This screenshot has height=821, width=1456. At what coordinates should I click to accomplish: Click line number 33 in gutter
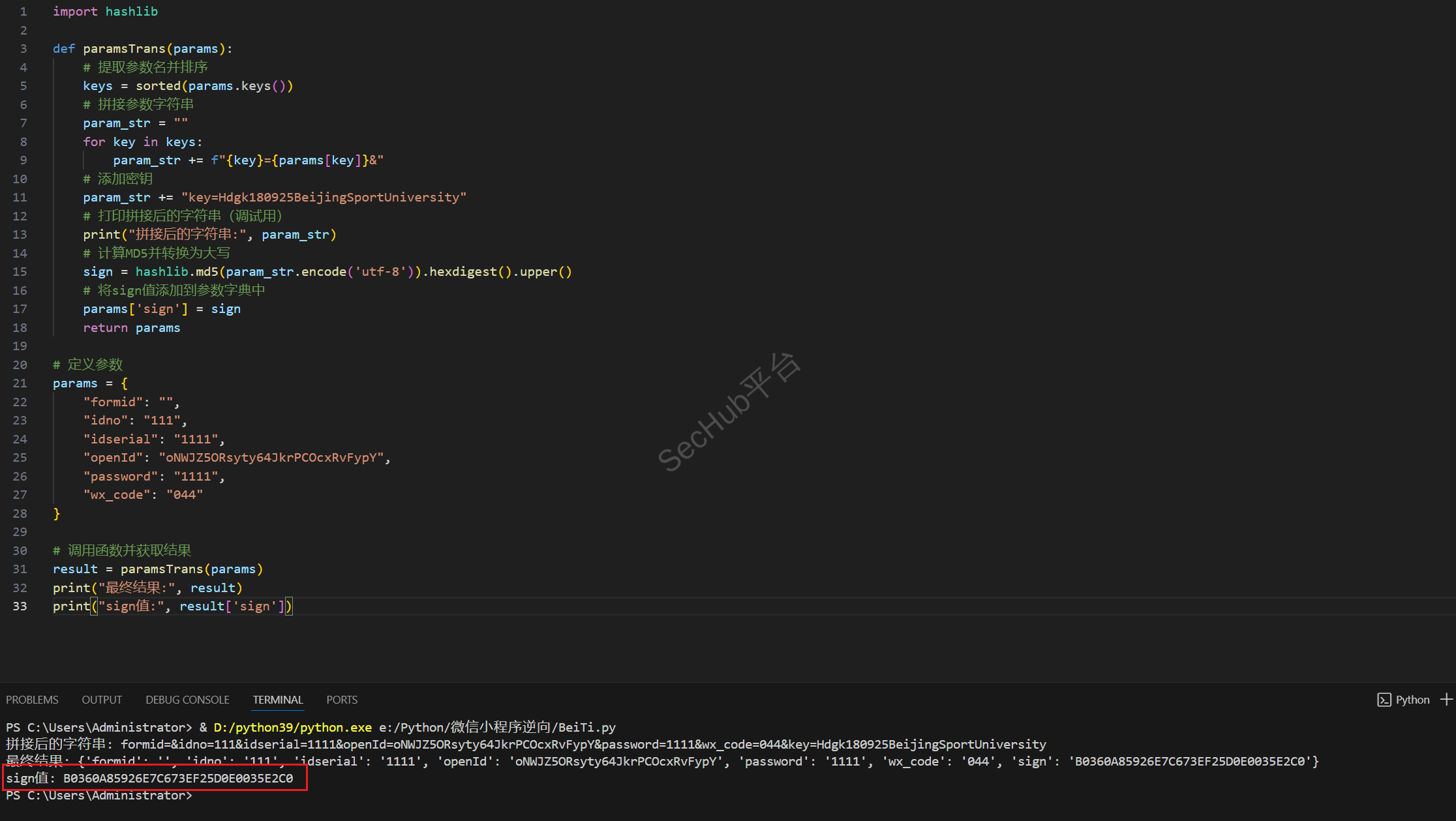(20, 606)
